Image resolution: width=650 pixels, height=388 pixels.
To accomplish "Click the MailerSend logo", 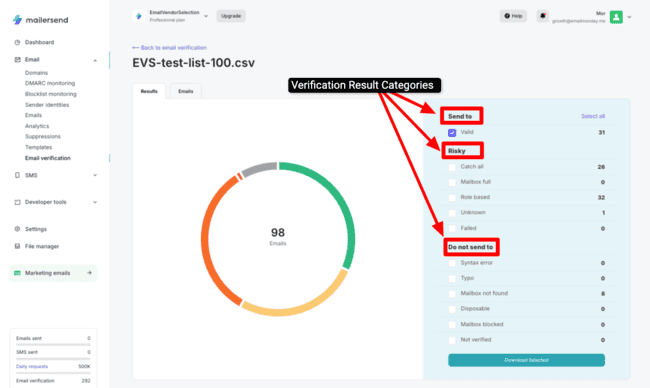I will pyautogui.click(x=40, y=20).
